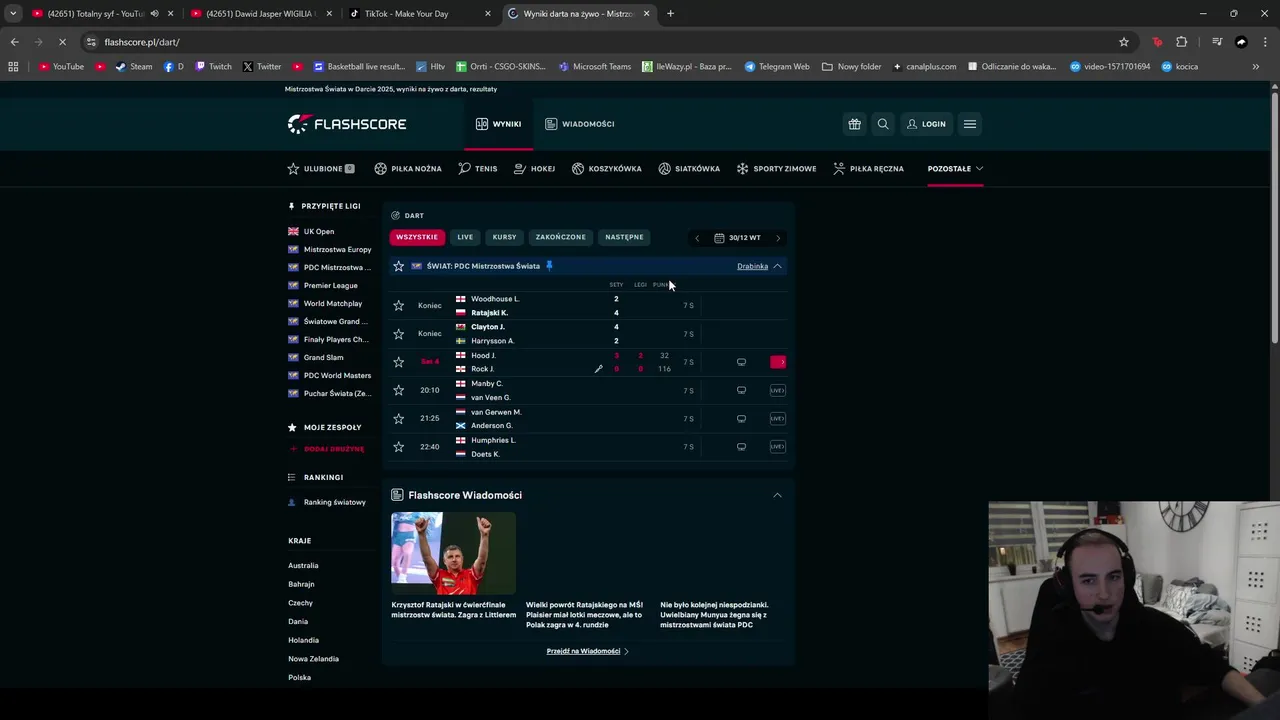This screenshot has height=720, width=1280.
Task: Select SPORTY ZIMOWE category
Action: [776, 169]
